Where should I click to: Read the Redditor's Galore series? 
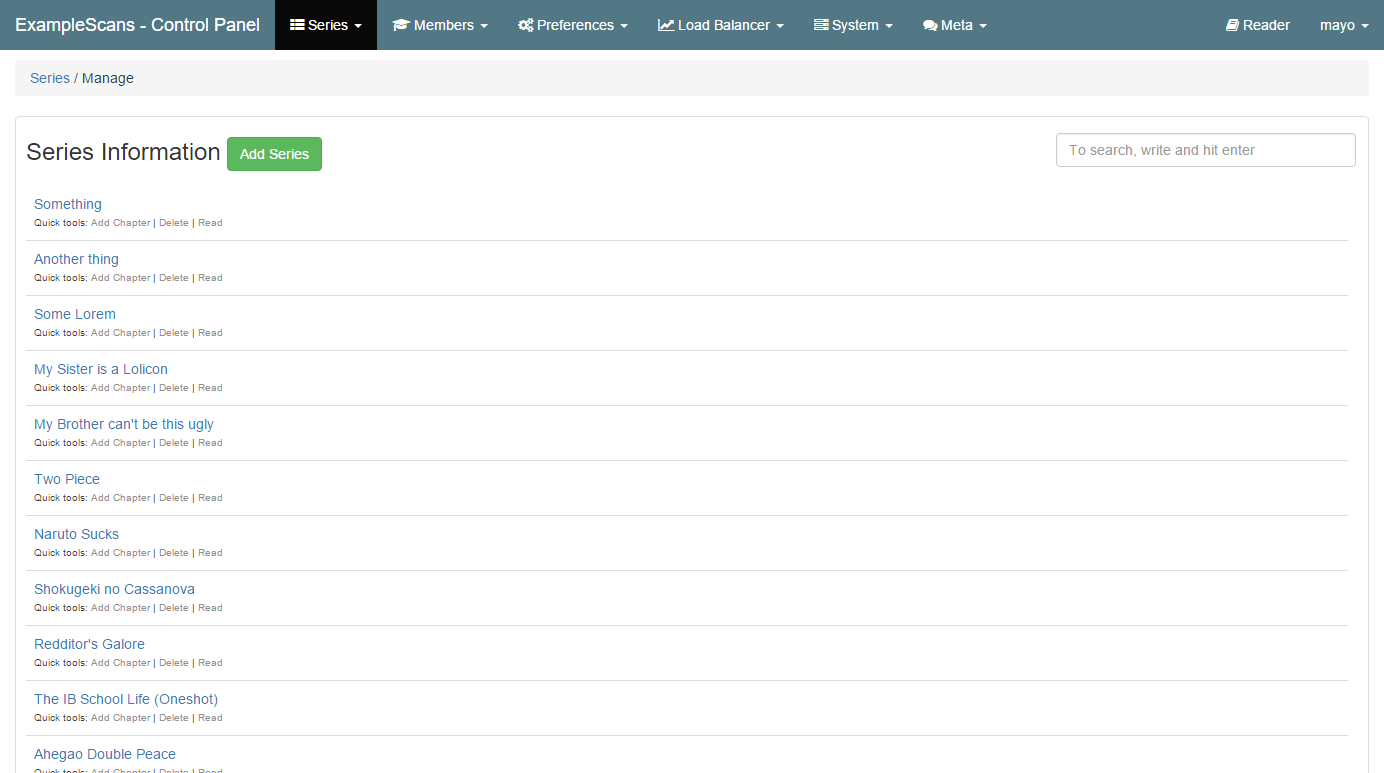point(210,663)
